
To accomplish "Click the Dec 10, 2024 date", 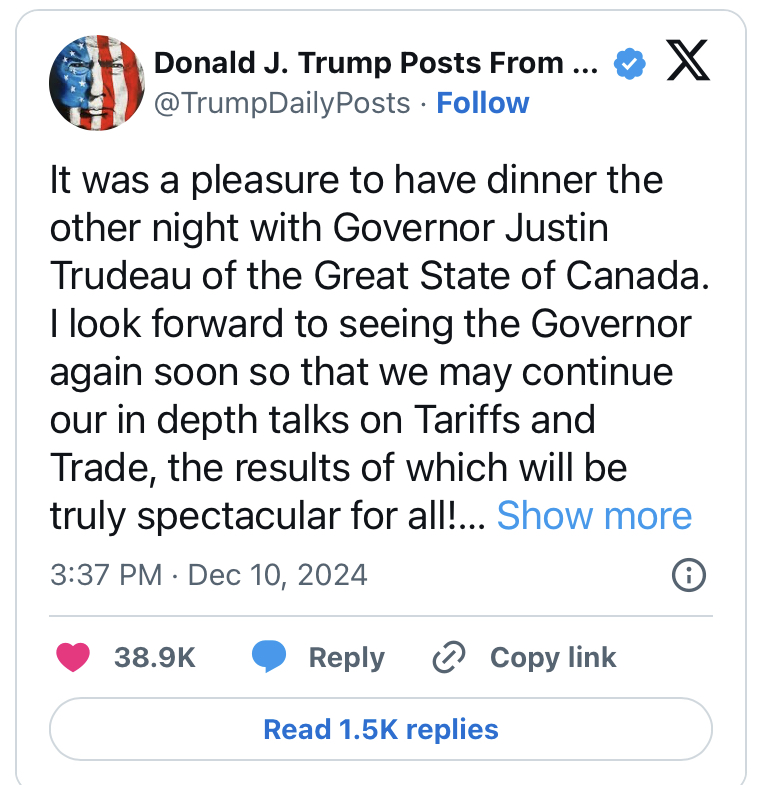I will (x=277, y=575).
